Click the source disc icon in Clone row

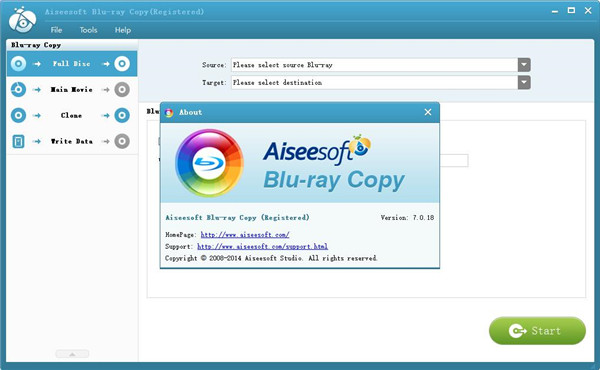[x=18, y=115]
